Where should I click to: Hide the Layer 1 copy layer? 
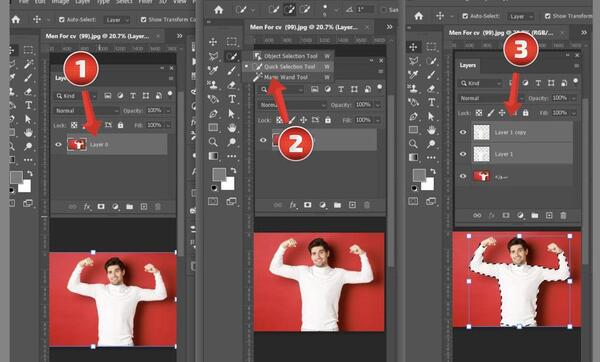[x=463, y=132]
